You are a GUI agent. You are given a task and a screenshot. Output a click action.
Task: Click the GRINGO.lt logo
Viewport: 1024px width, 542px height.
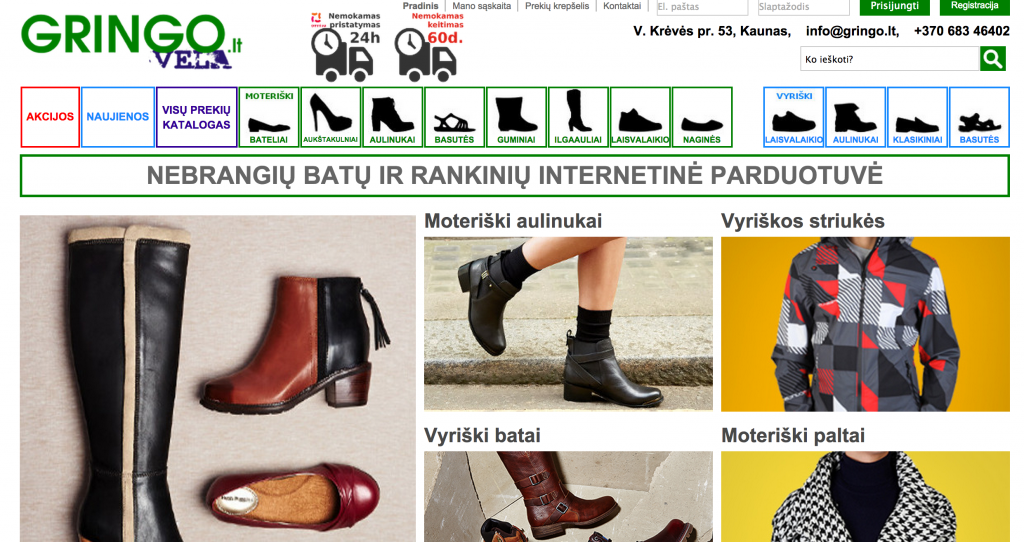(131, 41)
